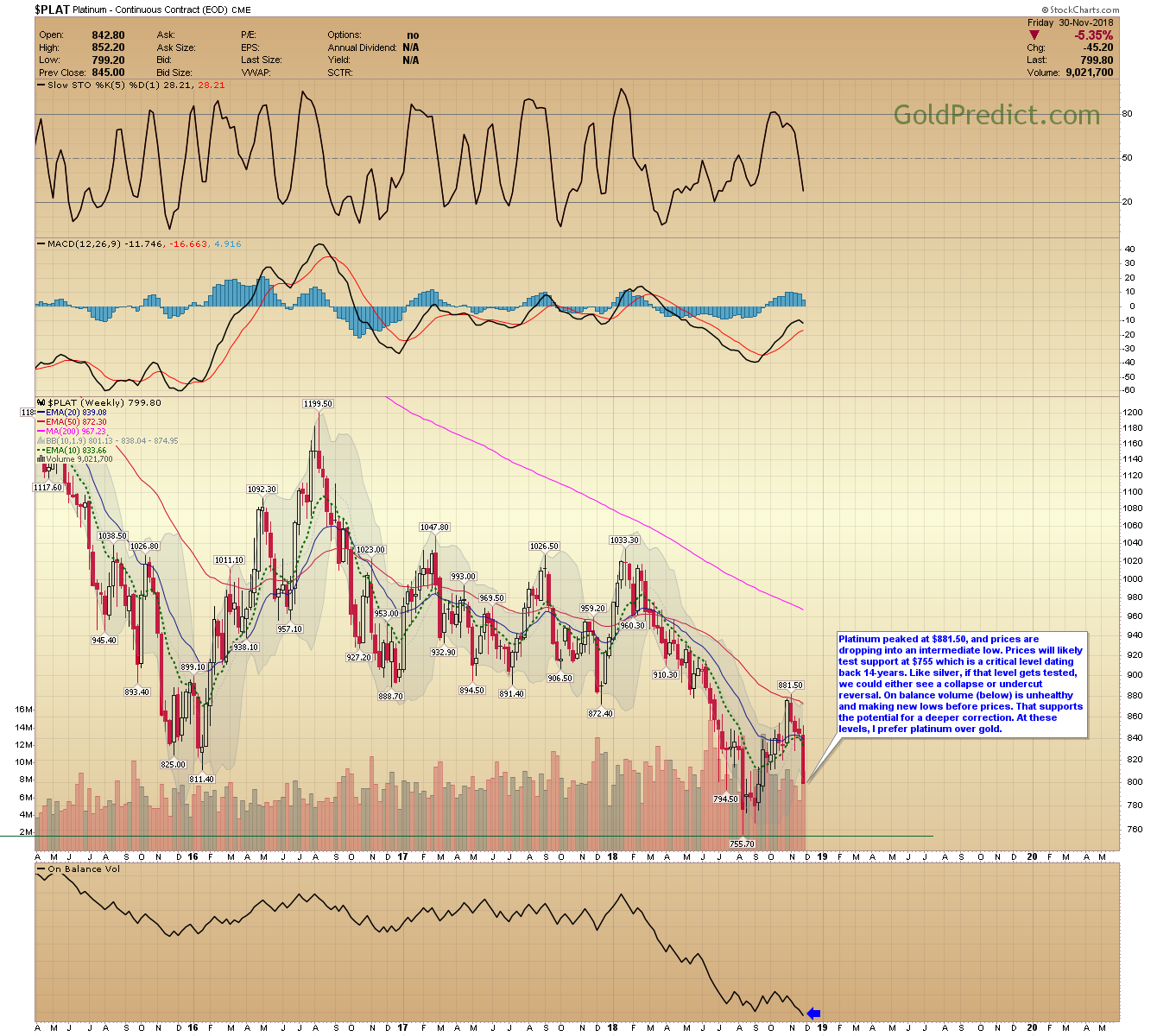Click the volume bars icon in the price legend

pyautogui.click(x=41, y=459)
